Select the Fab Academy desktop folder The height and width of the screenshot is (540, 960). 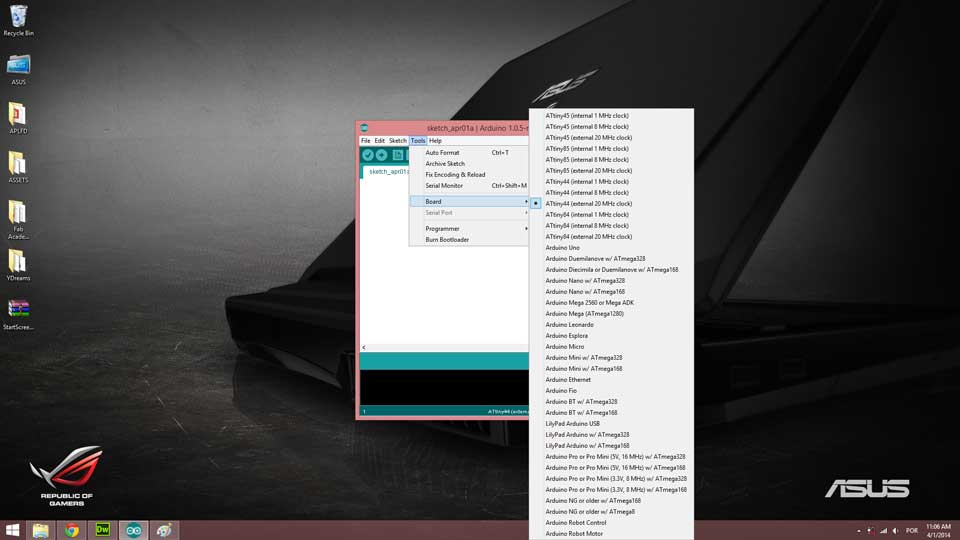pyautogui.click(x=18, y=219)
